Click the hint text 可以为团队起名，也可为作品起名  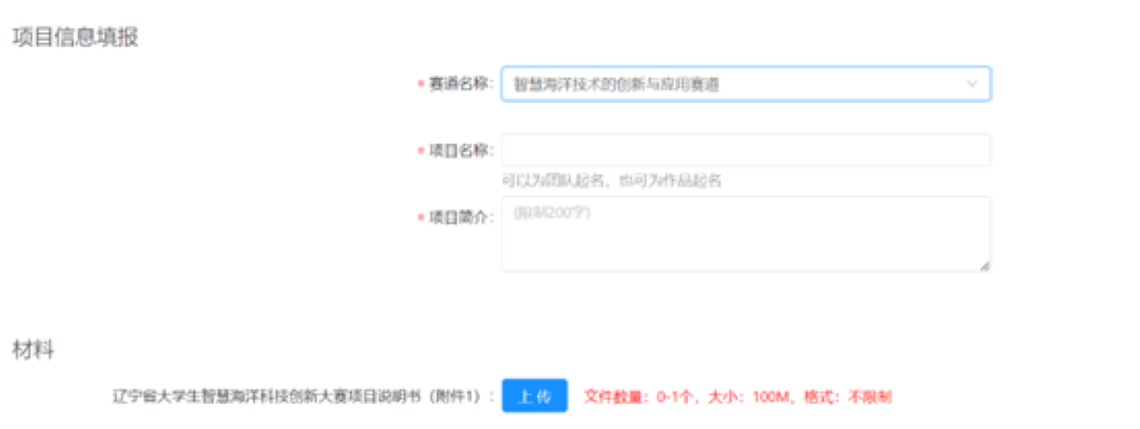click(x=611, y=181)
